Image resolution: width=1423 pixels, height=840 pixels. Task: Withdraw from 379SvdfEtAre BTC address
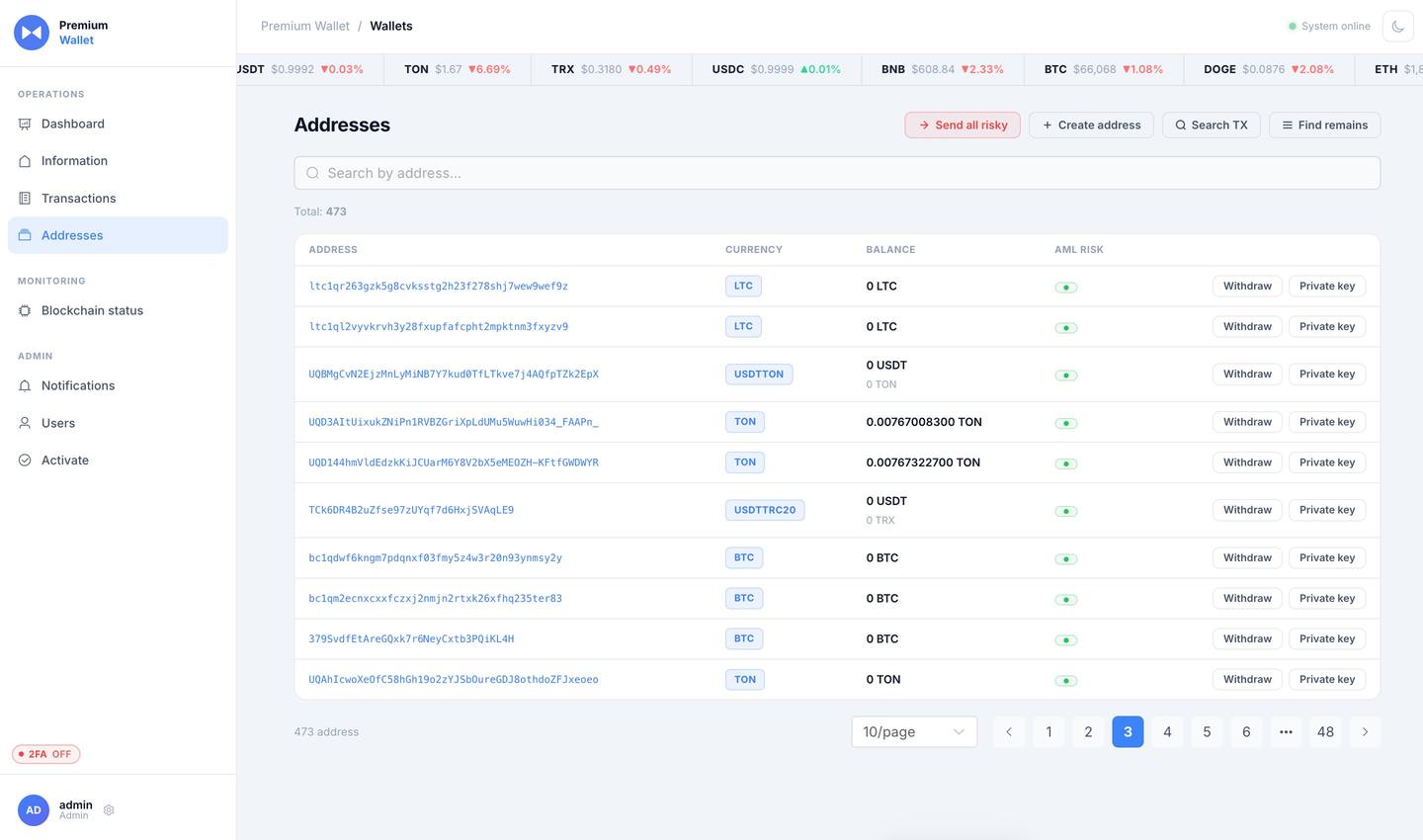pos(1247,639)
